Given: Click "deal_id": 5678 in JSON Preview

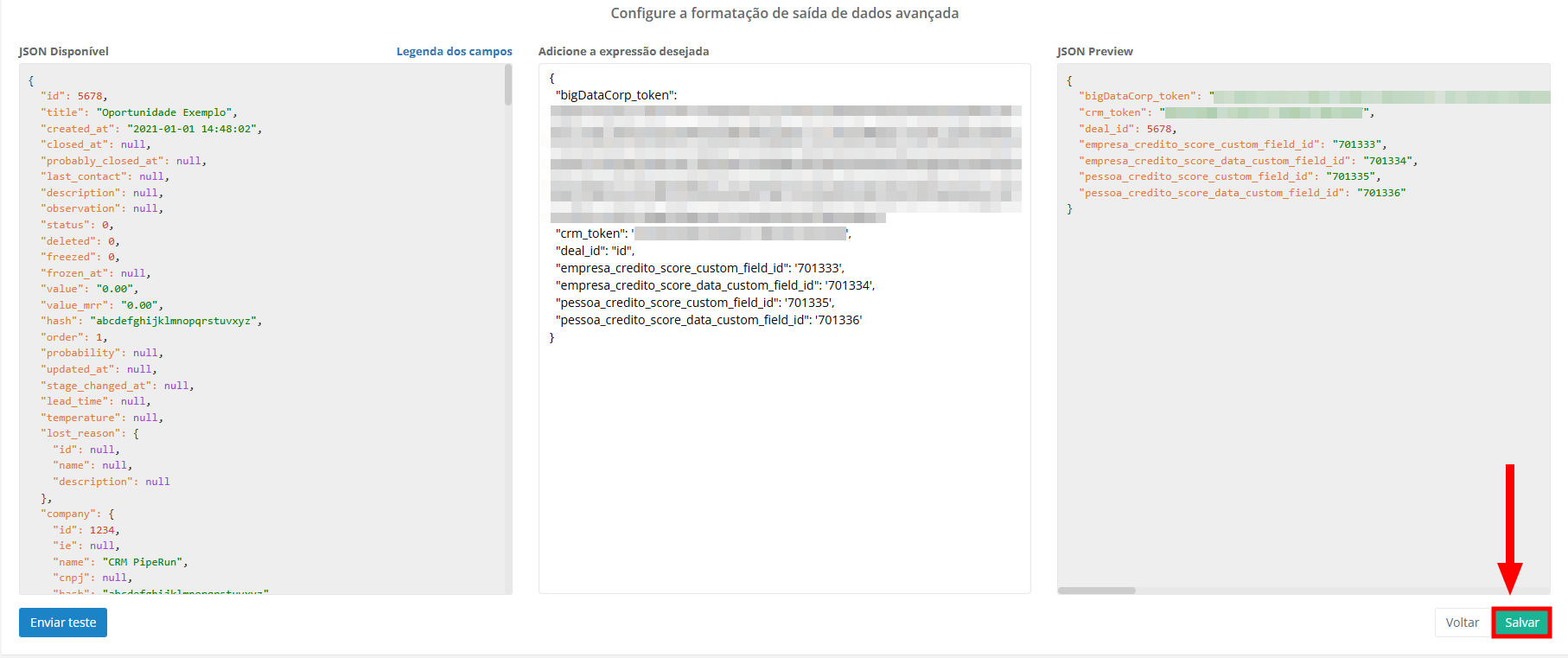Looking at the screenshot, I should point(1127,129).
